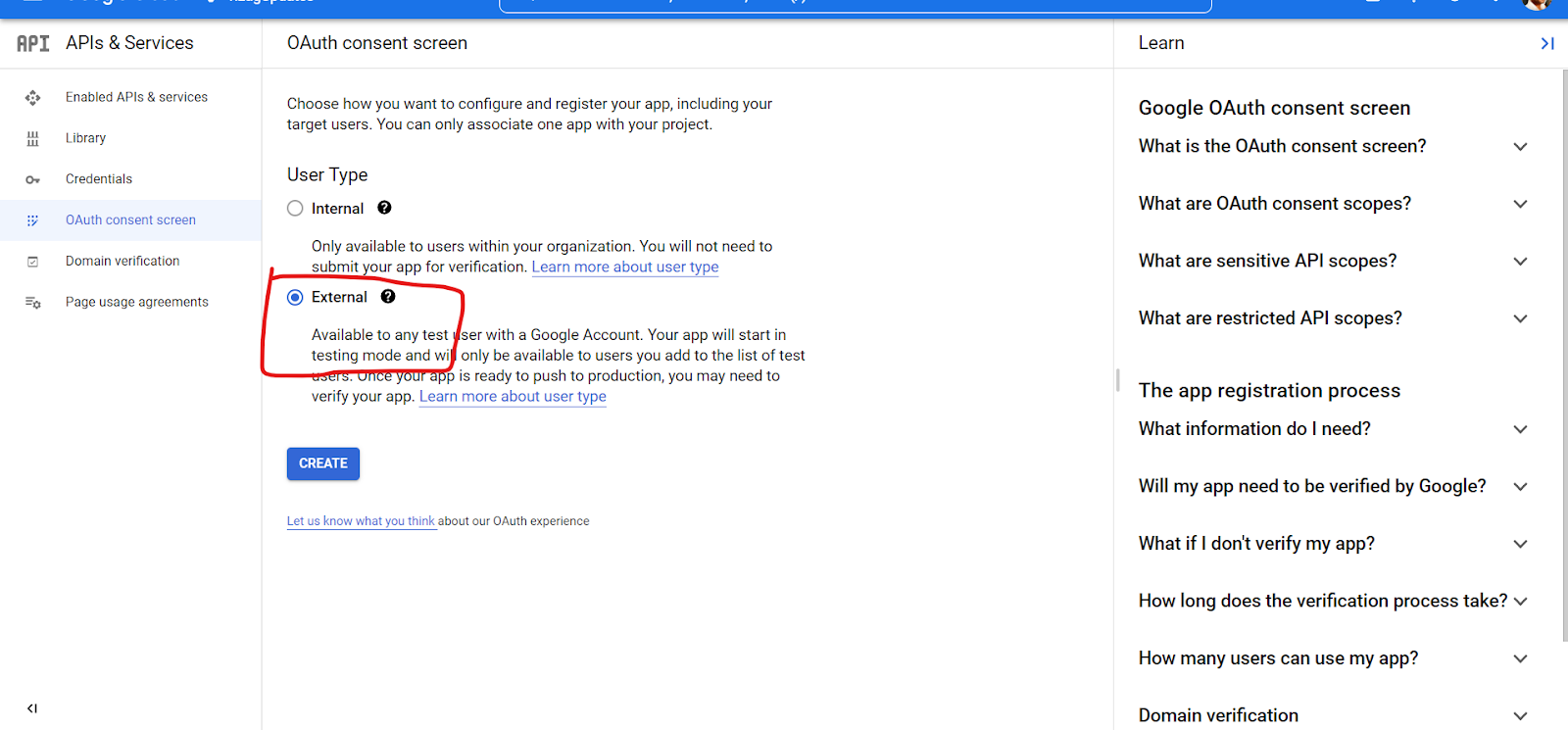This screenshot has width=1568, height=730.
Task: Select the External user type radio button
Action: coord(295,298)
